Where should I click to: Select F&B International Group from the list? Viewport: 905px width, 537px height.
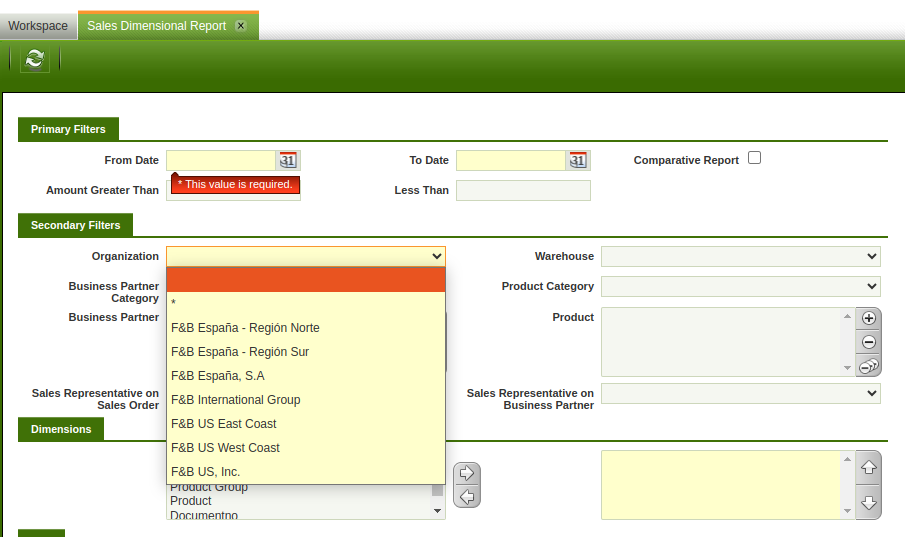tap(236, 400)
